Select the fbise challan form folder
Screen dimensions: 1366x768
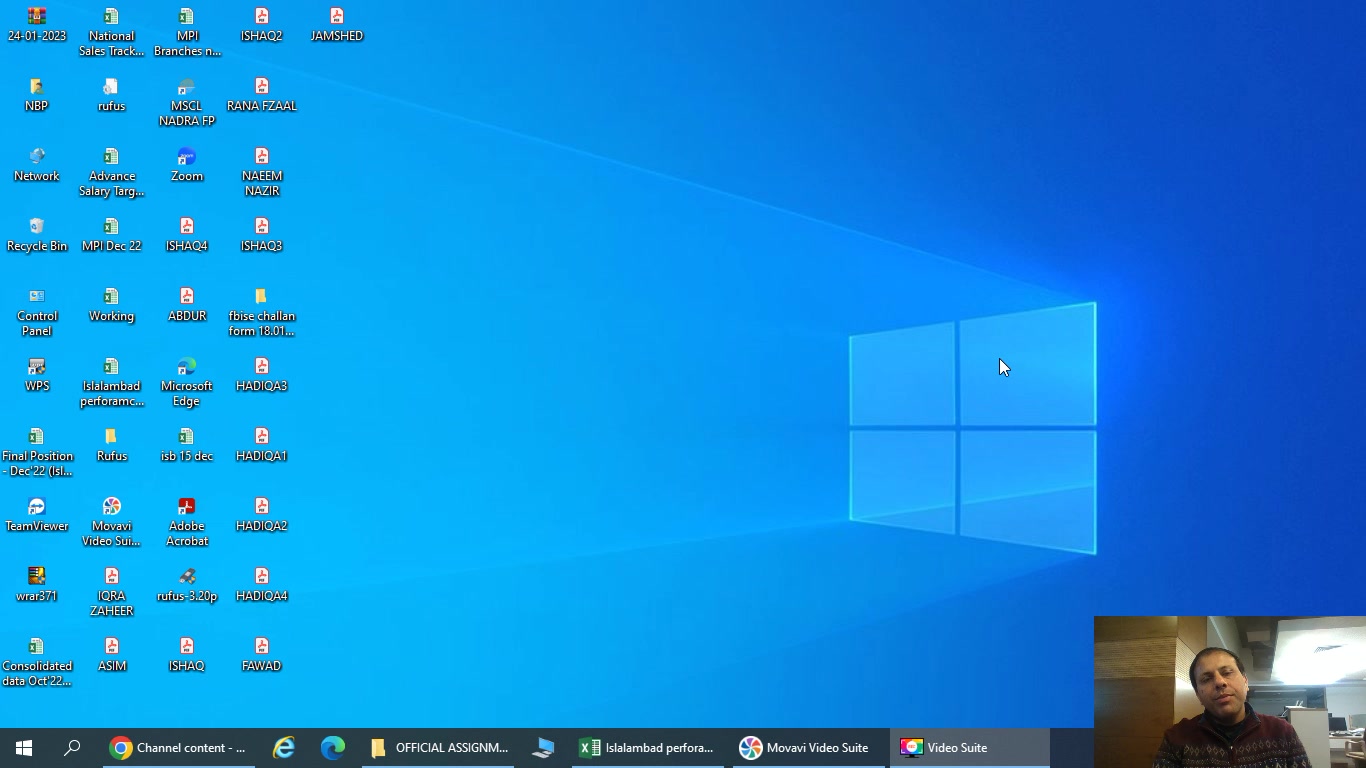pyautogui.click(x=262, y=312)
